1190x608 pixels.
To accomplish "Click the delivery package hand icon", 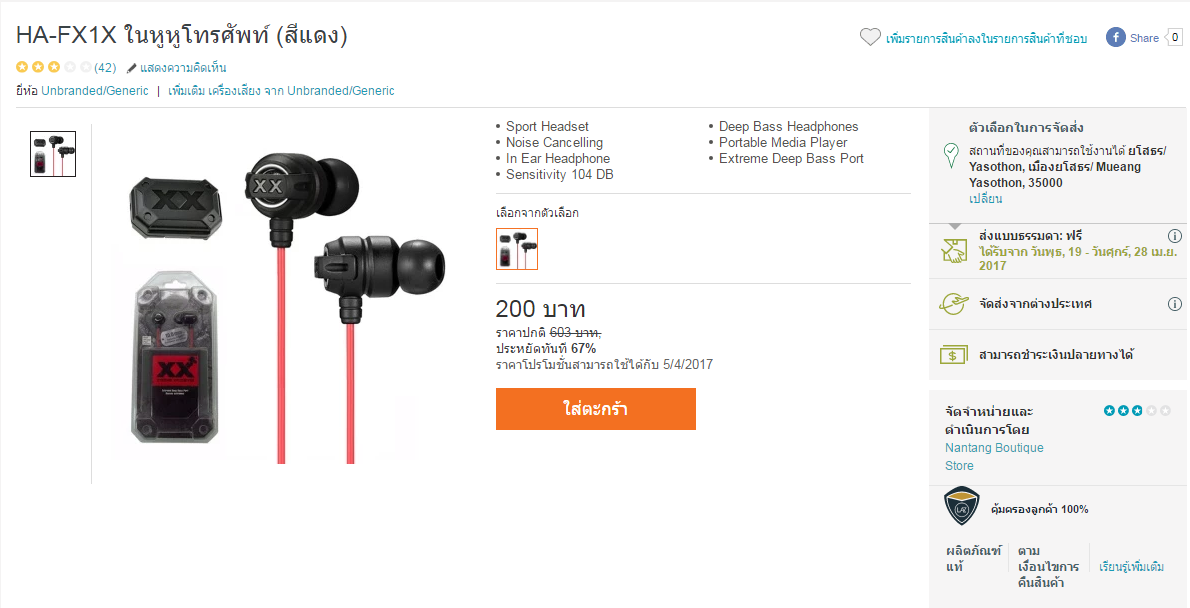I will point(954,250).
